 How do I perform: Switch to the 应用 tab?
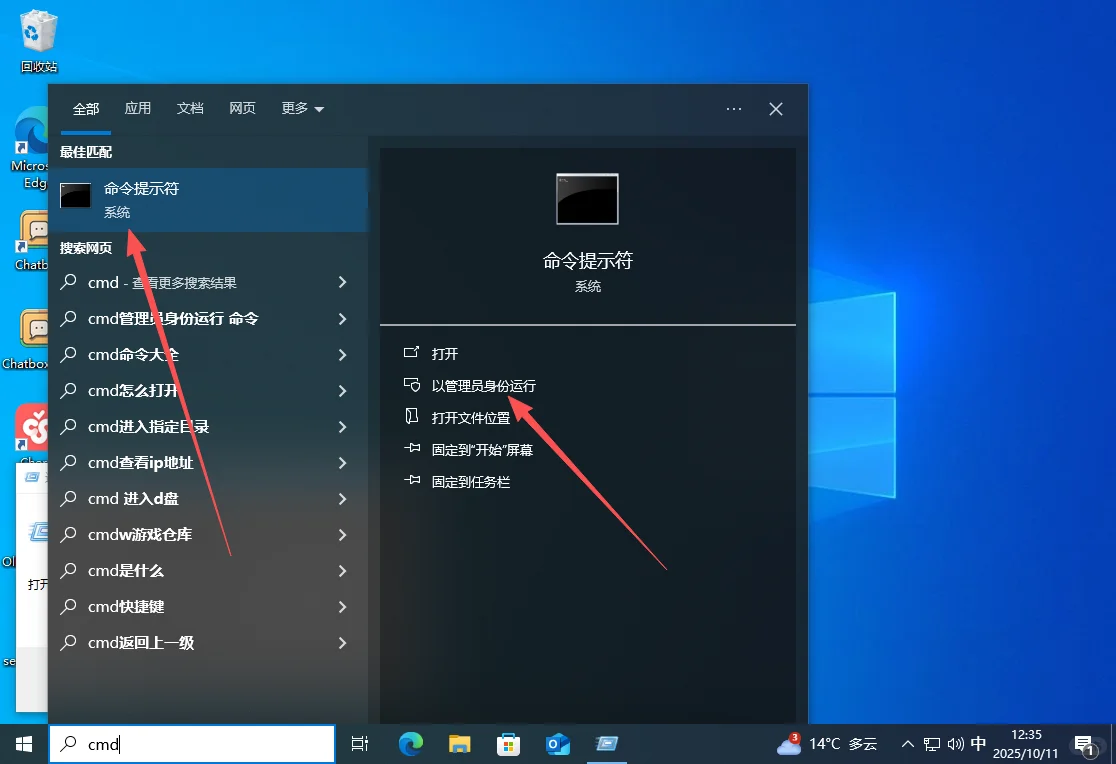138,108
